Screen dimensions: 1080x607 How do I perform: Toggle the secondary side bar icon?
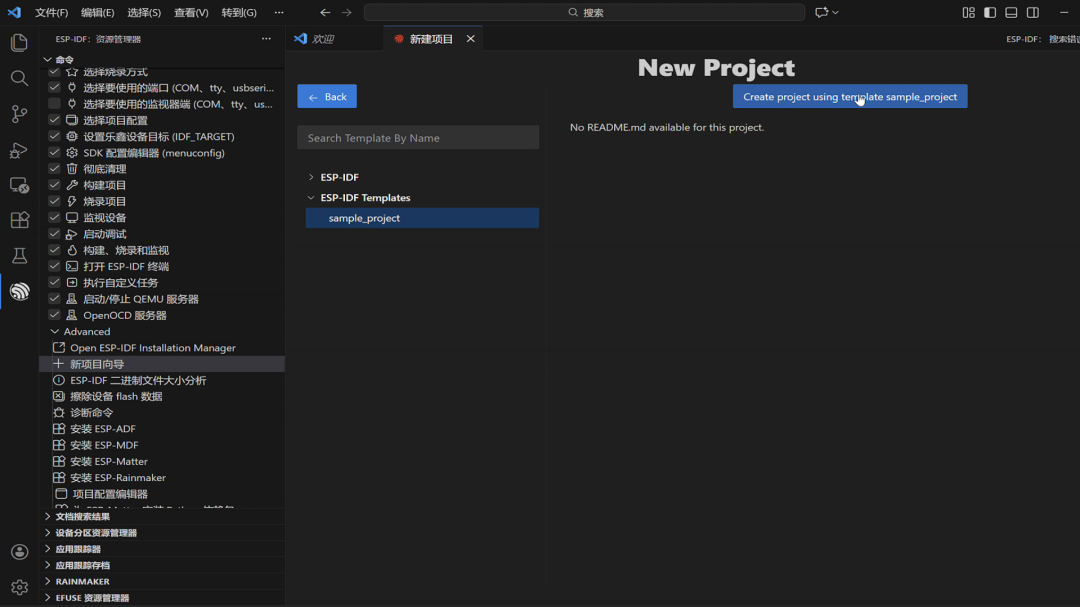pyautogui.click(x=1032, y=12)
